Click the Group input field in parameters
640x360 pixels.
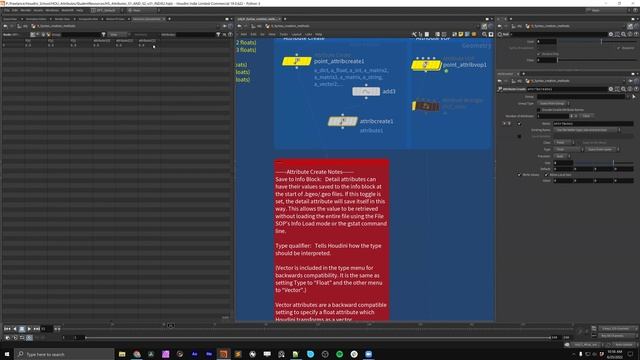581,97
